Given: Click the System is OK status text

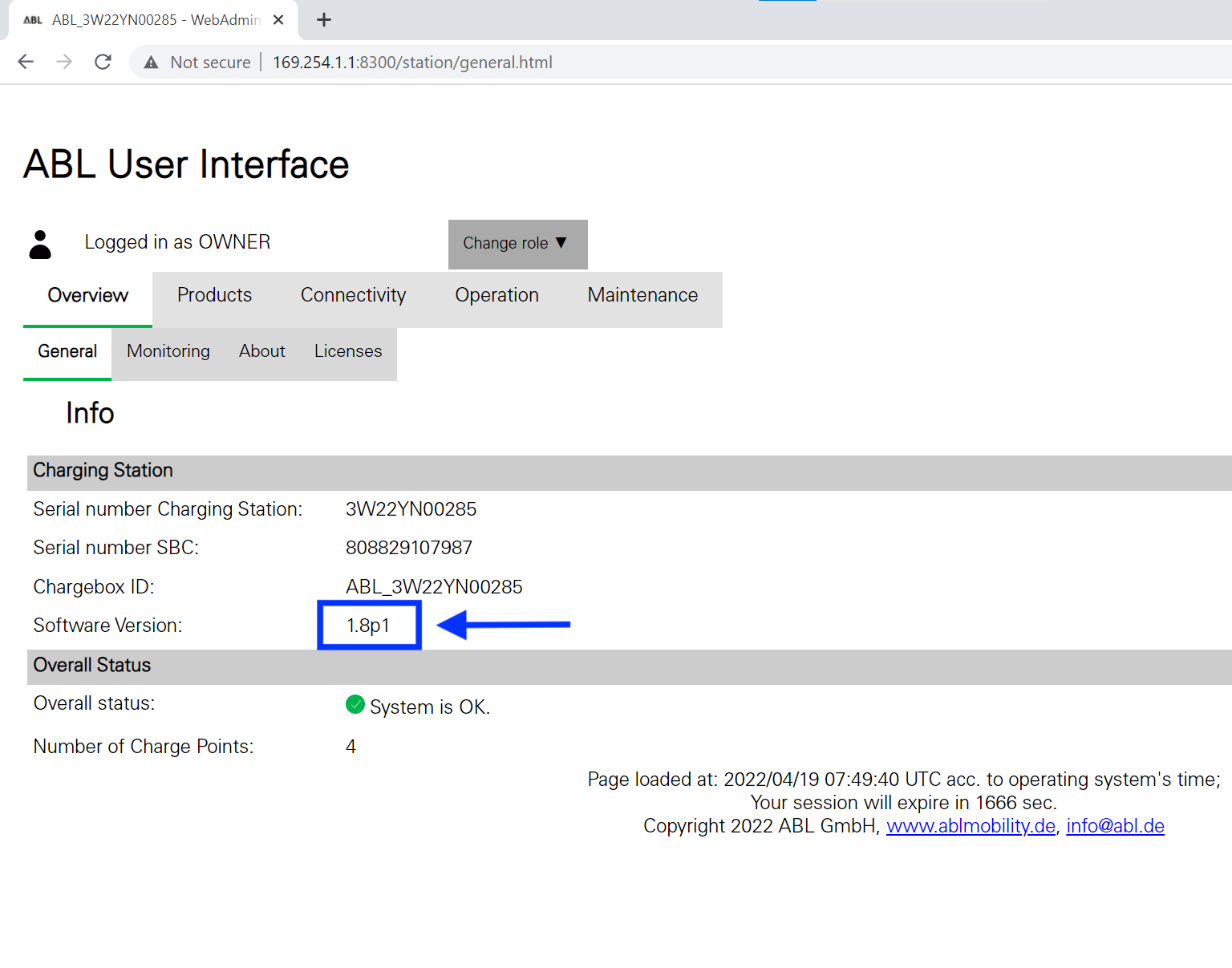Looking at the screenshot, I should pos(430,707).
